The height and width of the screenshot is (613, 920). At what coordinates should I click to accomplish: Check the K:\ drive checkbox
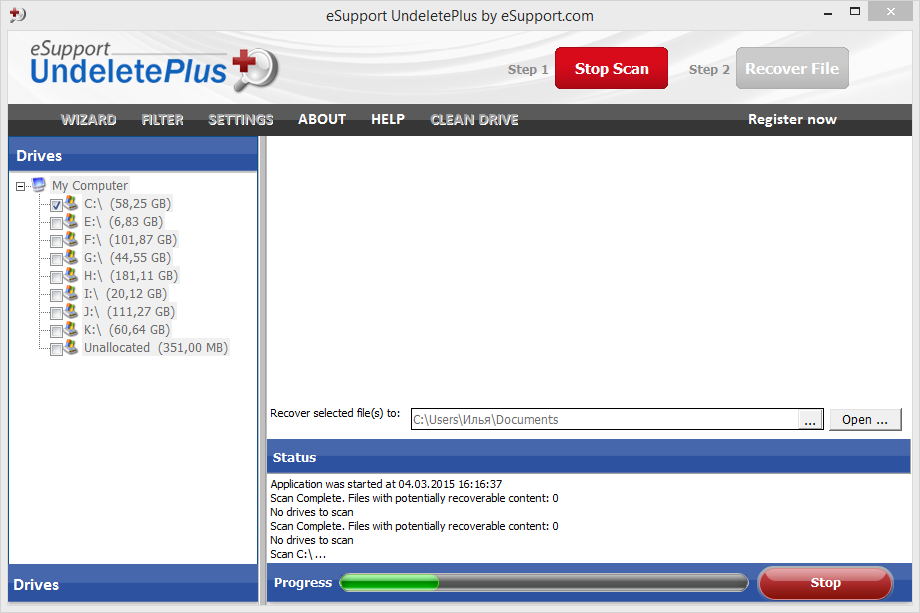click(56, 331)
